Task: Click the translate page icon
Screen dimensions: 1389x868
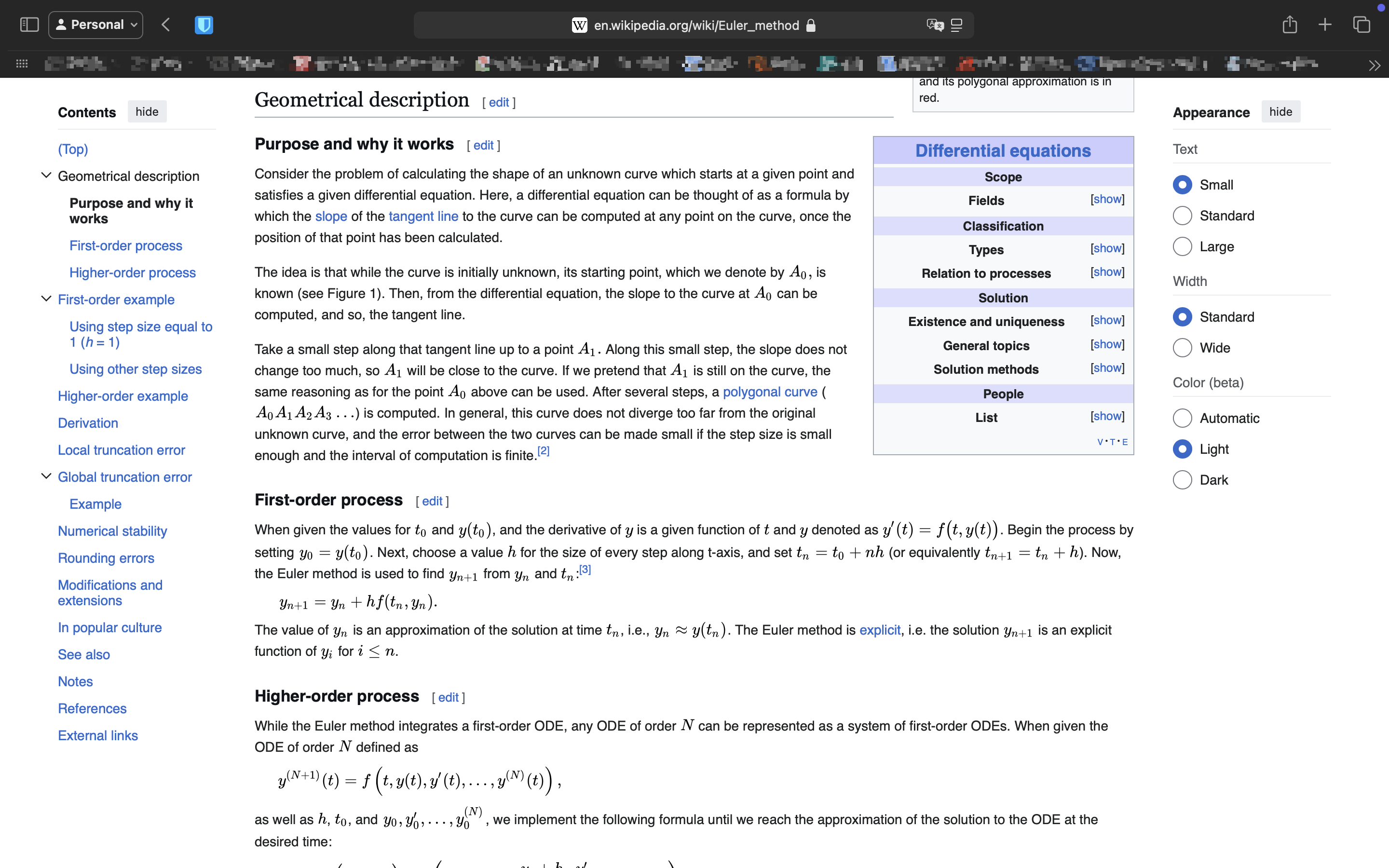Action: (x=934, y=25)
